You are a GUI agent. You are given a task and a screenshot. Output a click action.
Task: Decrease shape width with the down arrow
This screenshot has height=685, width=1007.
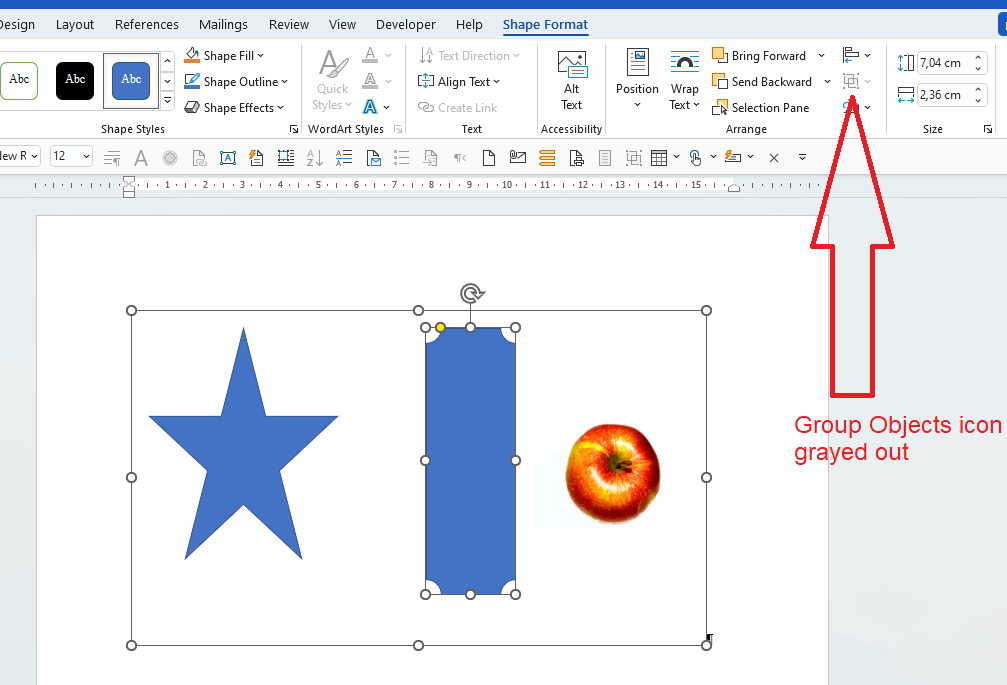(x=978, y=101)
